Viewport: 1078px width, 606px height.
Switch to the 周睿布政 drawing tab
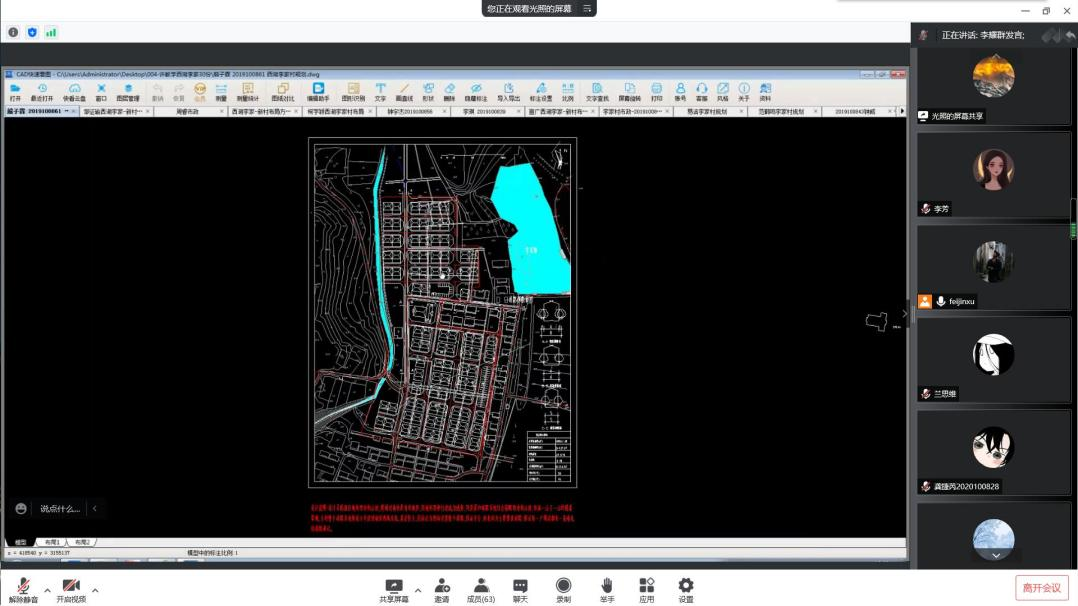click(188, 112)
